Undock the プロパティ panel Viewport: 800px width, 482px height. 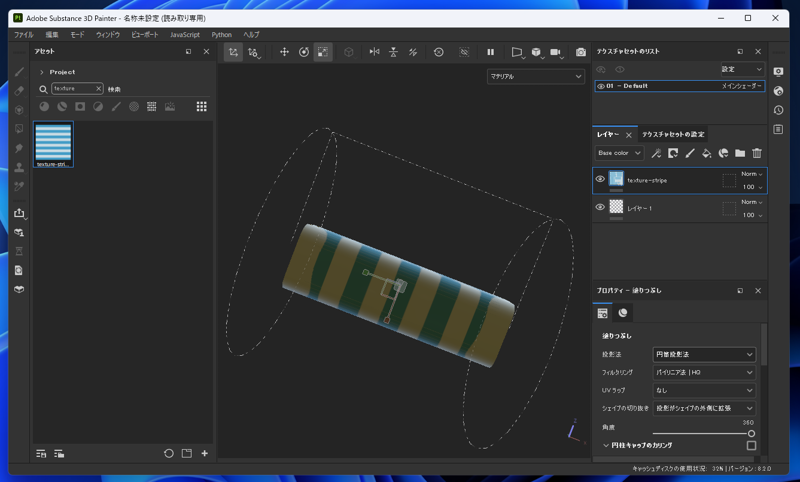(740, 290)
